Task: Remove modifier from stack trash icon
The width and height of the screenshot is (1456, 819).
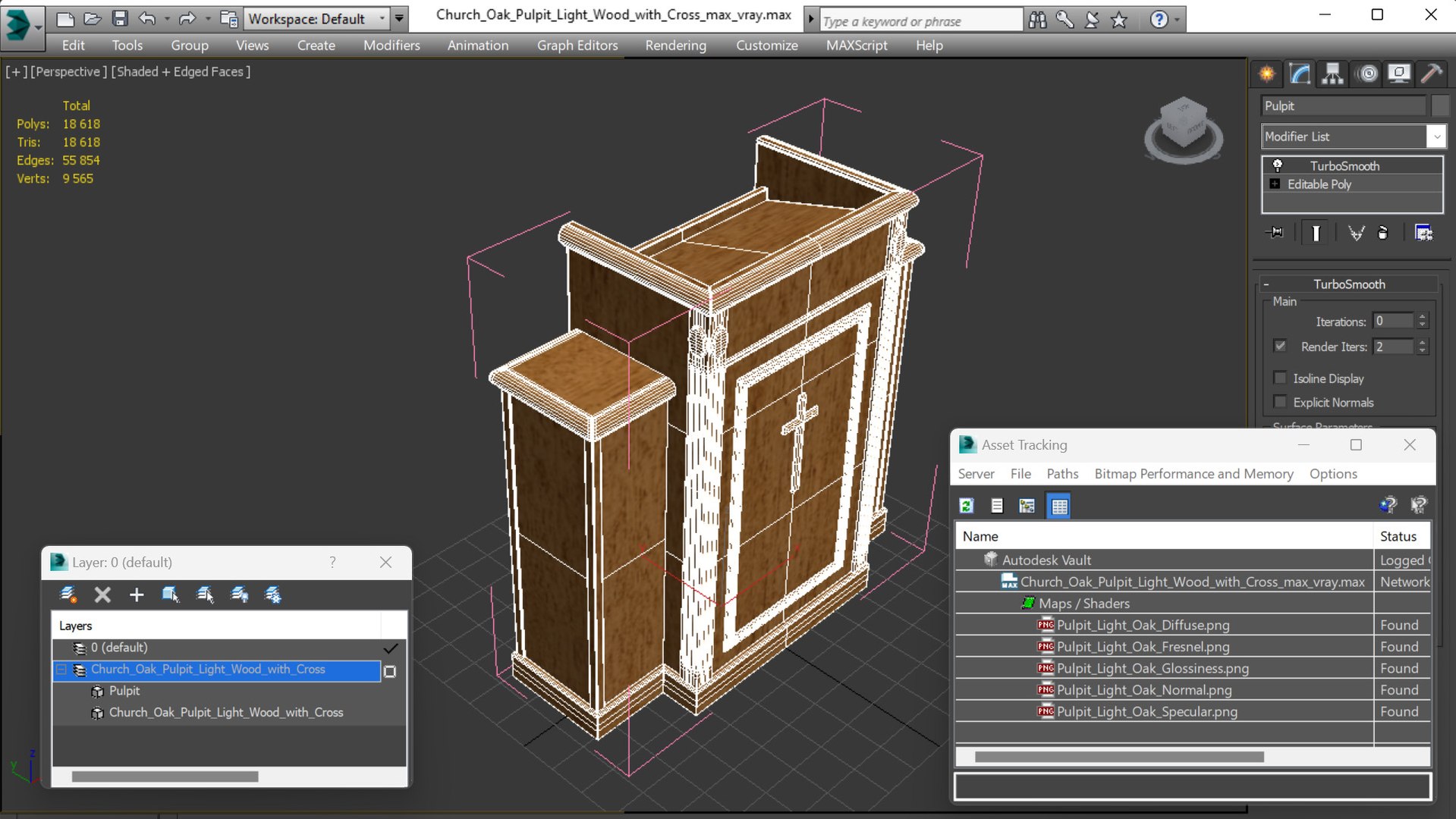Action: pos(1383,233)
